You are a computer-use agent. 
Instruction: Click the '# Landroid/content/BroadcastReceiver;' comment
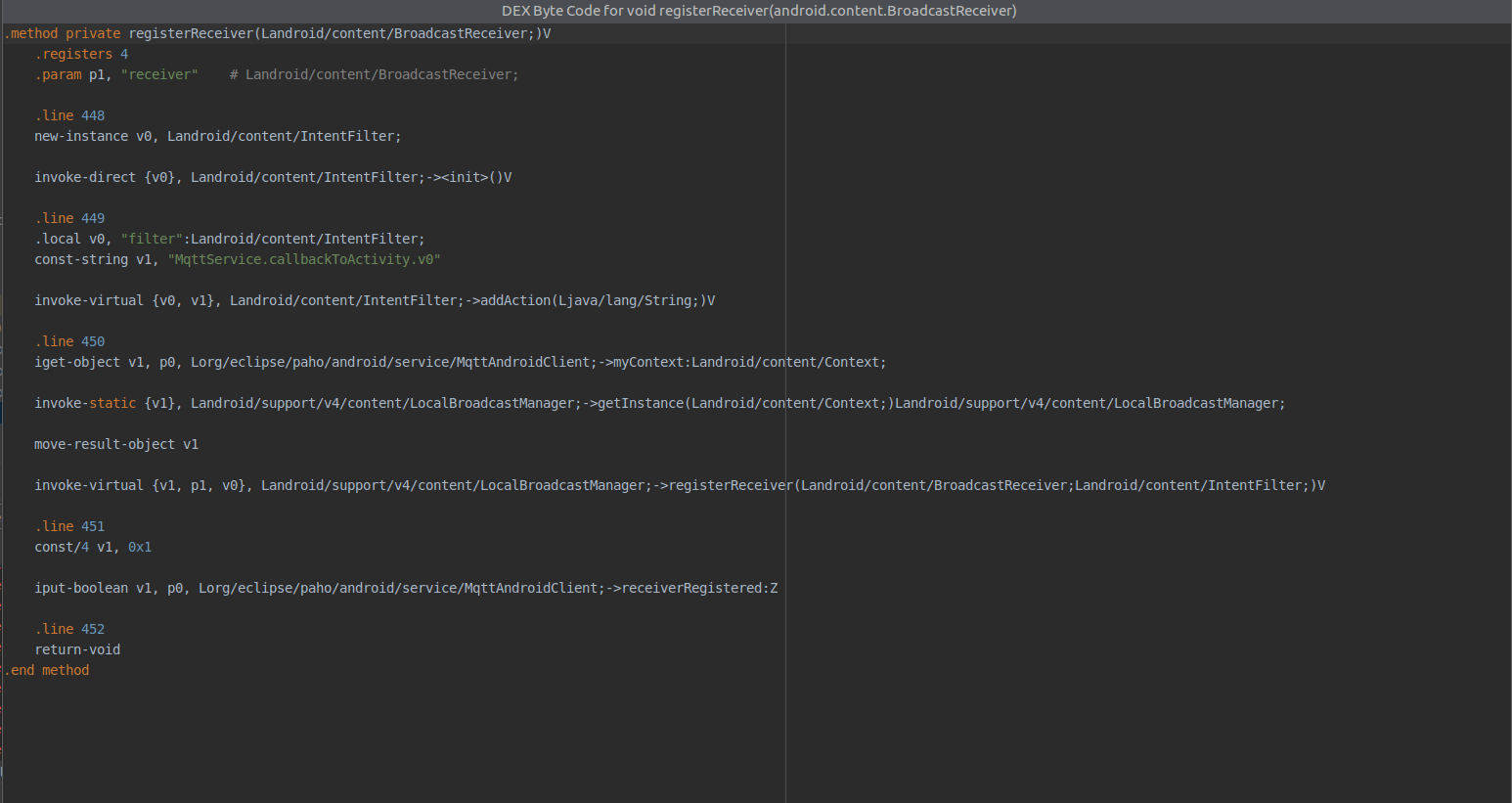tap(375, 74)
